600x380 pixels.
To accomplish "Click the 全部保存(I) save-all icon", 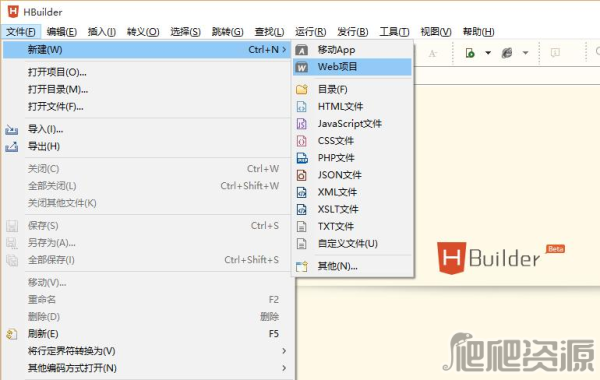I will click(x=11, y=260).
